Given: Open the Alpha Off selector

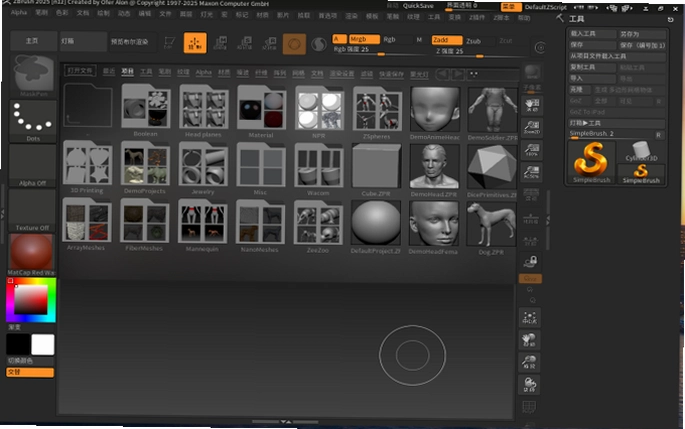Looking at the screenshot, I should (33, 166).
